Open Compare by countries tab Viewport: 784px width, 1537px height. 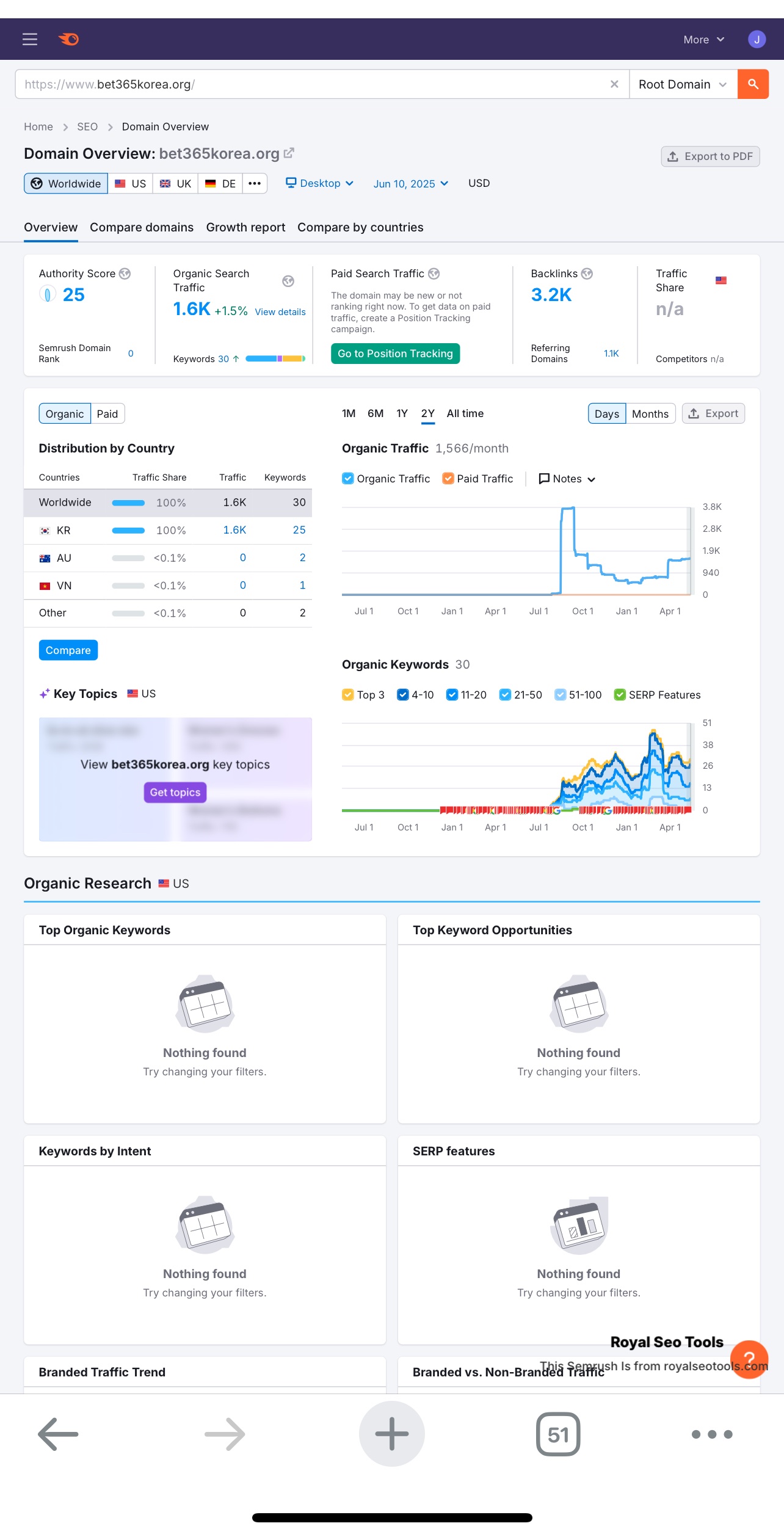[x=360, y=227]
